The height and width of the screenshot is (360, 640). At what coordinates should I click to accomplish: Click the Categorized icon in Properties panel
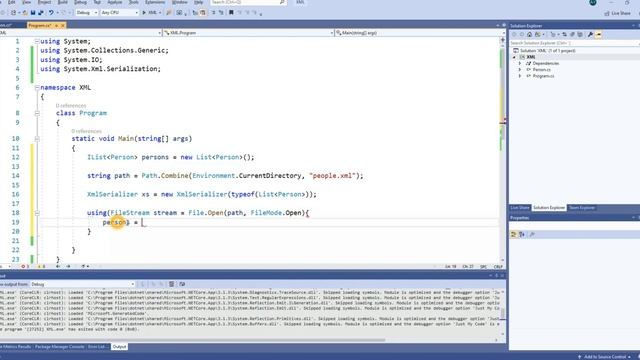(513, 234)
